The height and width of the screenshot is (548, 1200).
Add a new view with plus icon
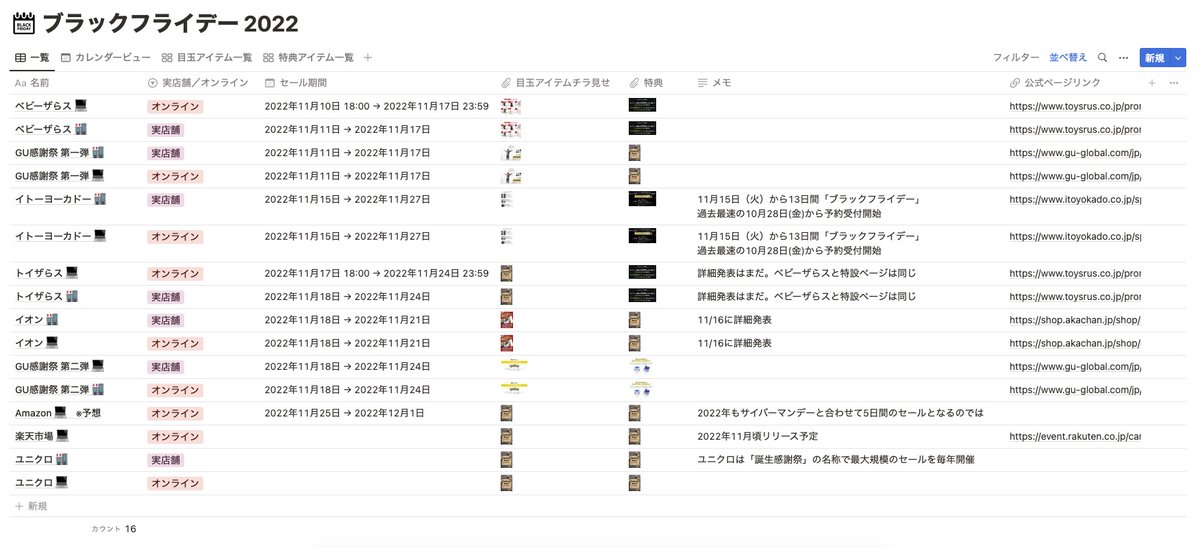pyautogui.click(x=368, y=58)
